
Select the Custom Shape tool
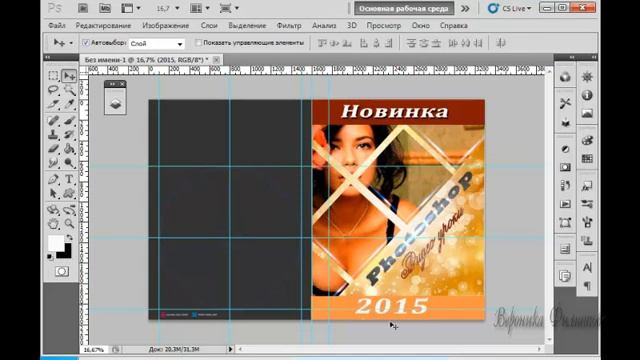[69, 193]
